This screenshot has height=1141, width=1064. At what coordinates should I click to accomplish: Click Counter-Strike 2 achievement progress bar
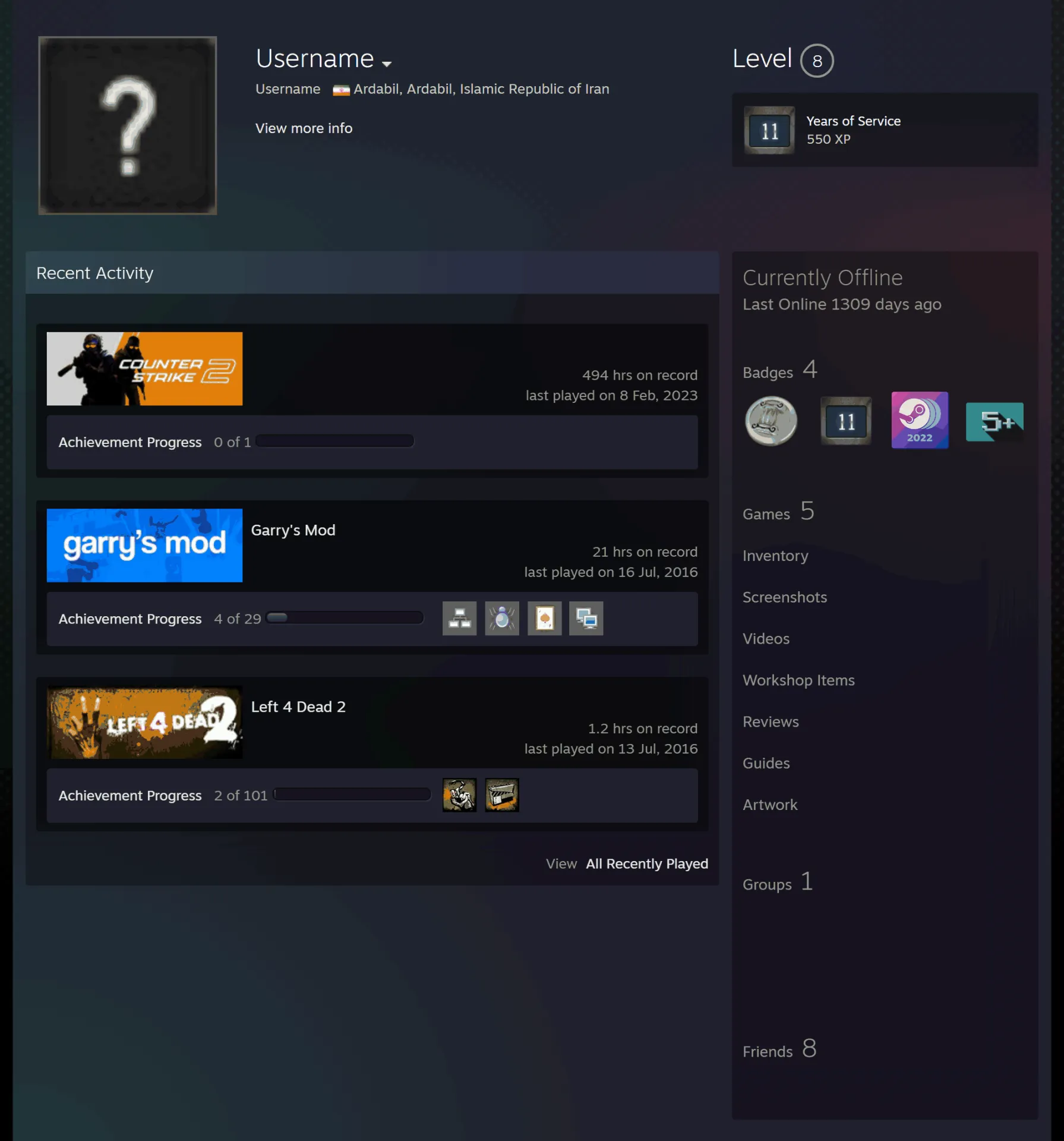pyautogui.click(x=334, y=441)
